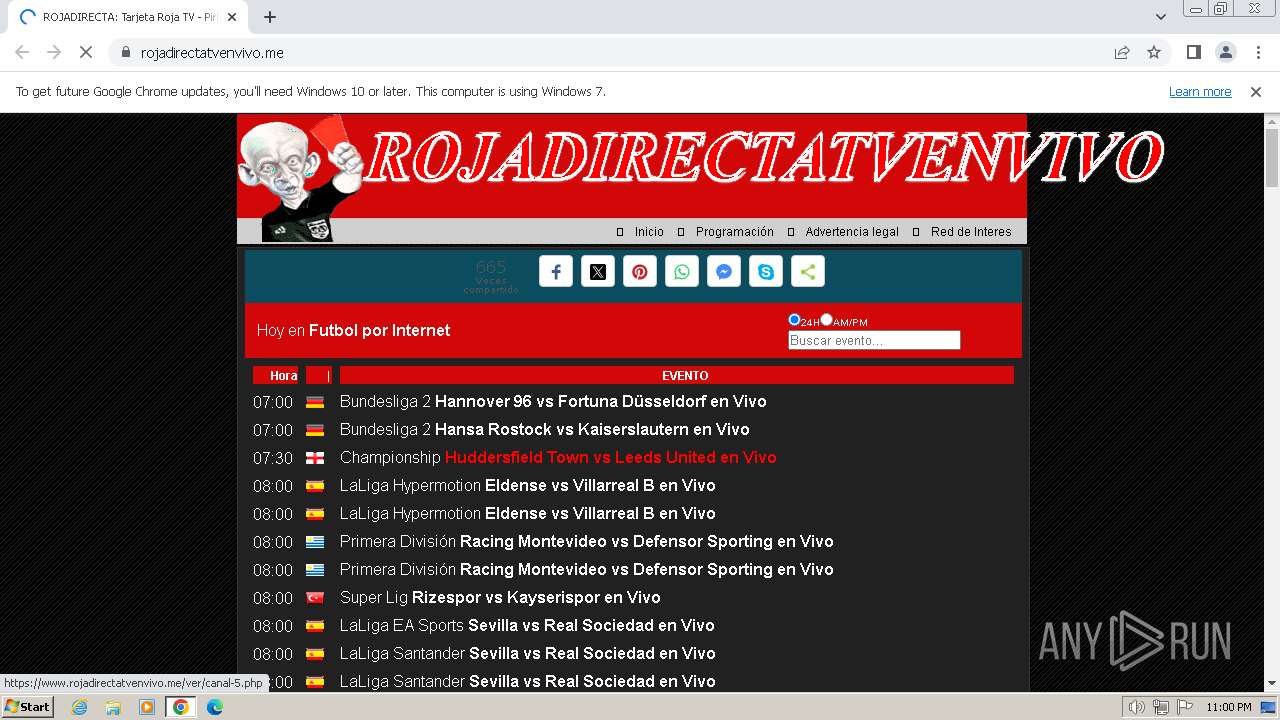Share page via the X (Twitter) icon

coord(598,272)
